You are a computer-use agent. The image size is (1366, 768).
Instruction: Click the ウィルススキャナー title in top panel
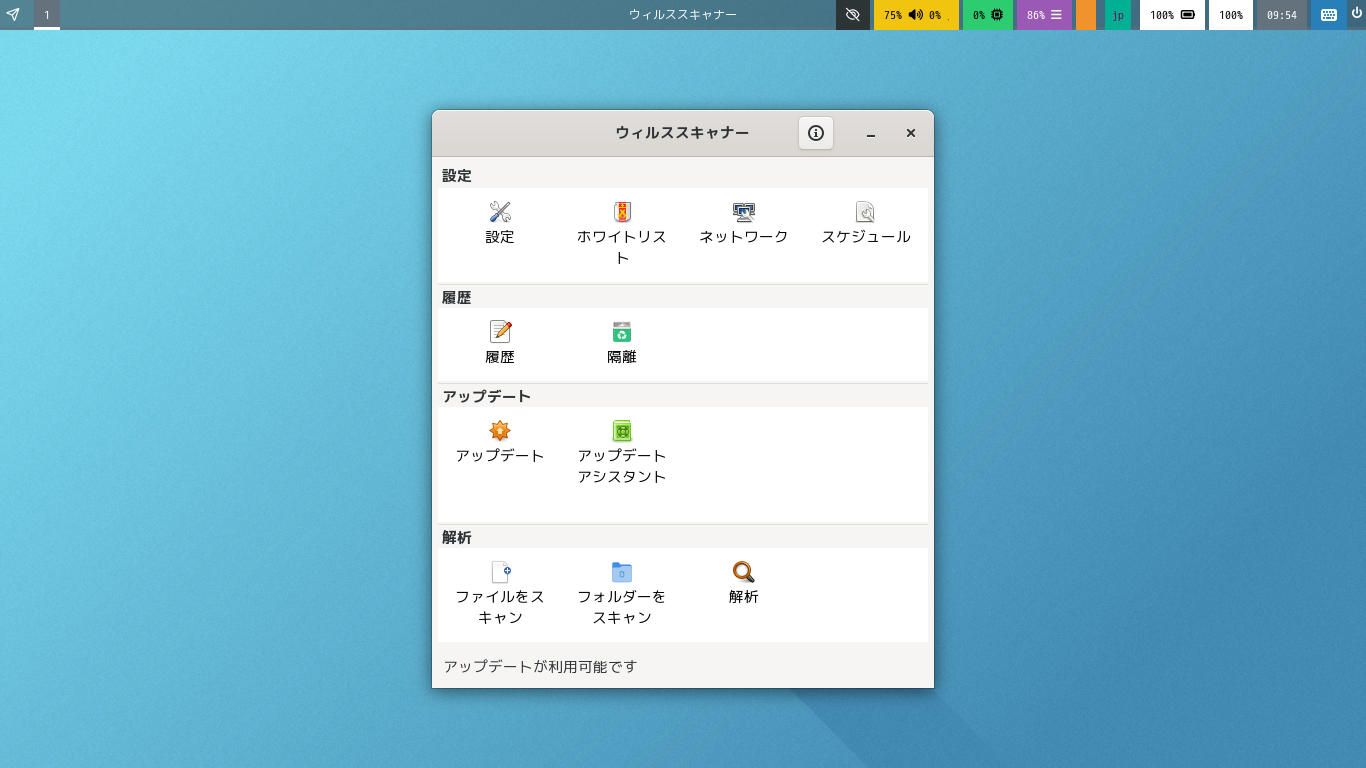(x=683, y=15)
